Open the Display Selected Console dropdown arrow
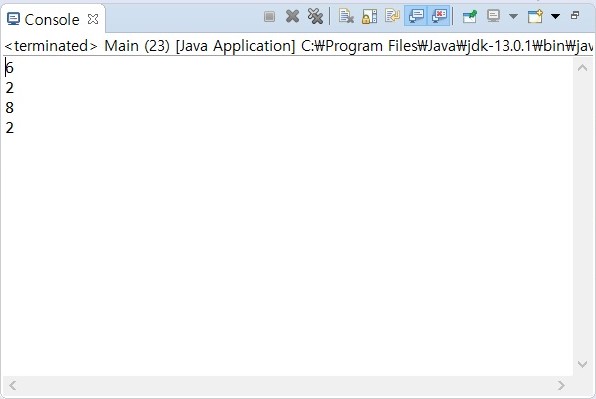The image size is (596, 399). click(x=513, y=16)
